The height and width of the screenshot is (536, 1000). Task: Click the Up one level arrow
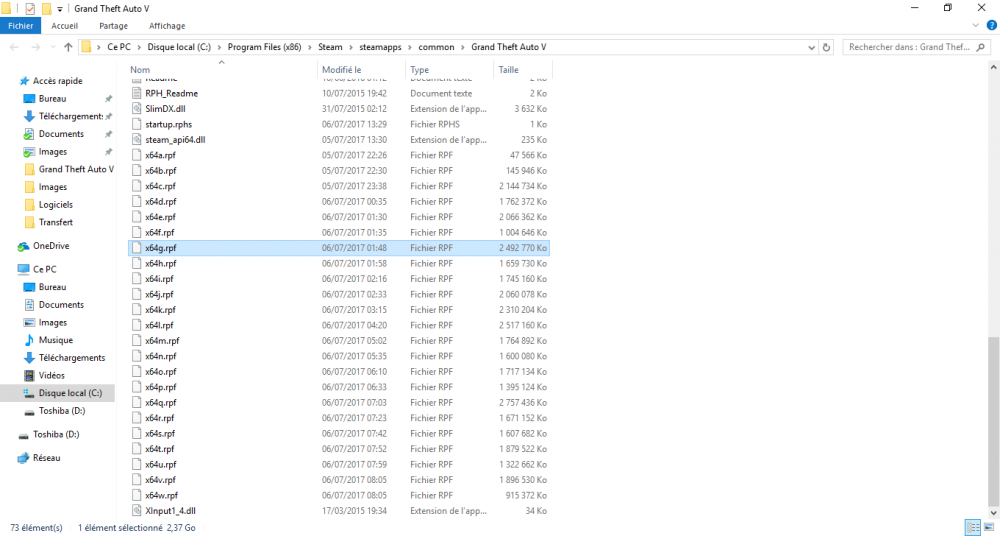(x=68, y=47)
